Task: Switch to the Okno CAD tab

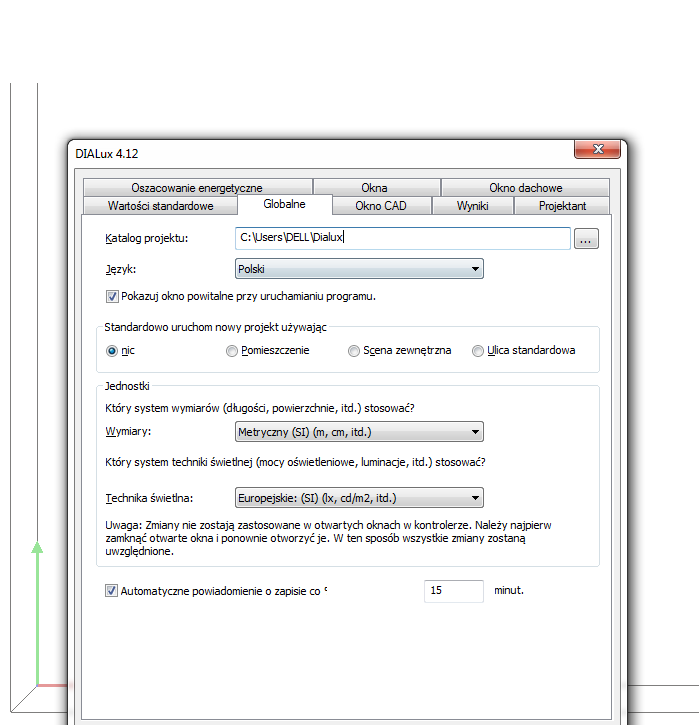Action: [381, 206]
